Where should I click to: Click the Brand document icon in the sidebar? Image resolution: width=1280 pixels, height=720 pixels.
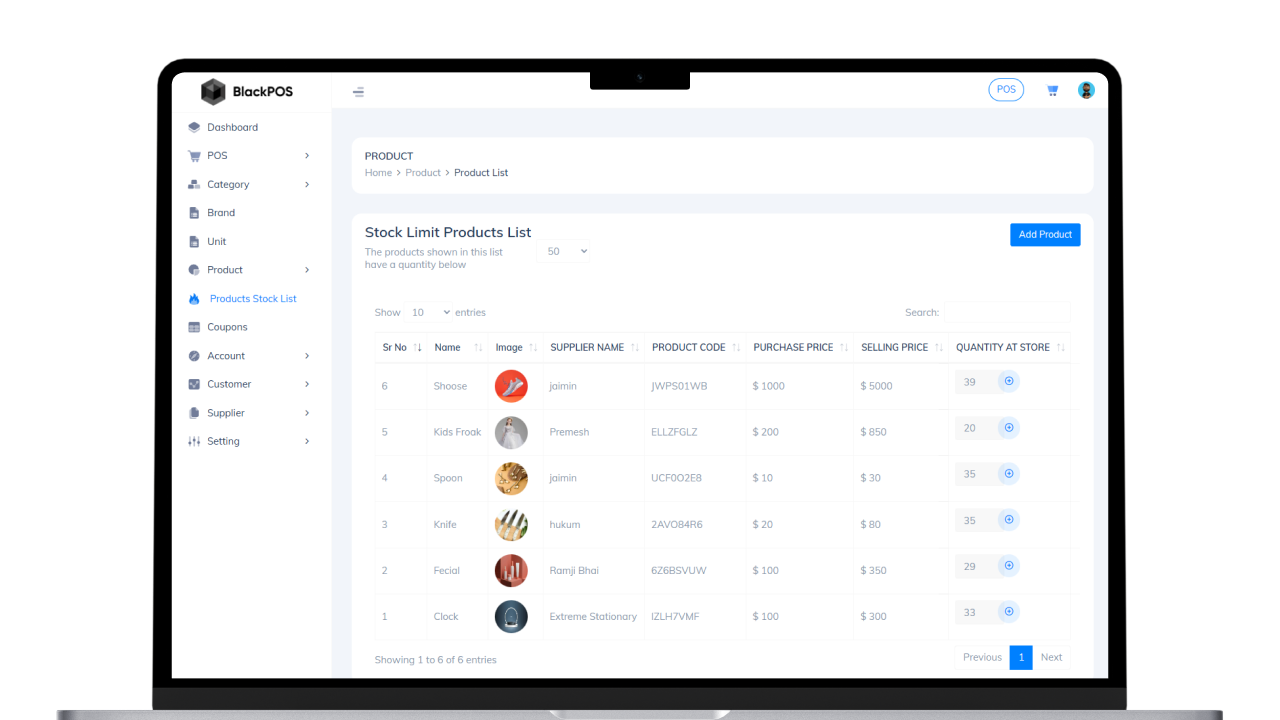click(x=194, y=212)
